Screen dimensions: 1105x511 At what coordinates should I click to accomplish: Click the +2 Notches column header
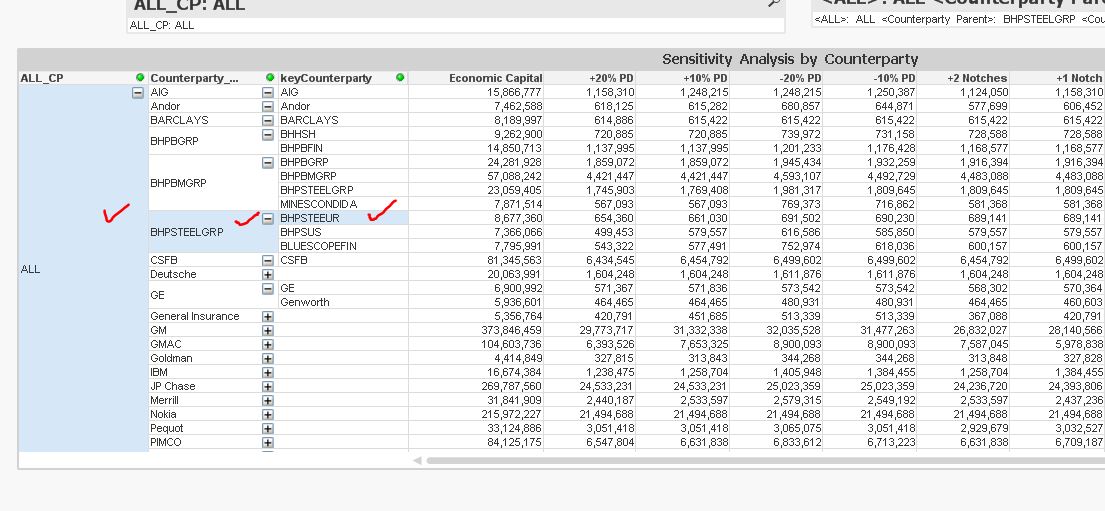[x=963, y=78]
